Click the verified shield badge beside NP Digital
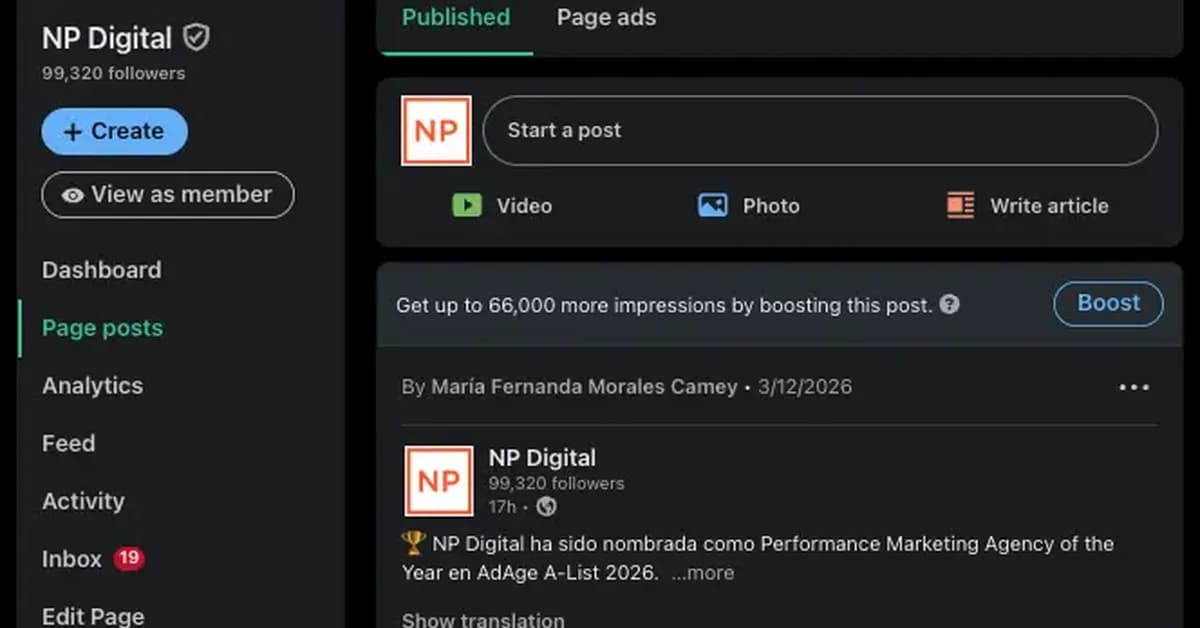 point(194,37)
